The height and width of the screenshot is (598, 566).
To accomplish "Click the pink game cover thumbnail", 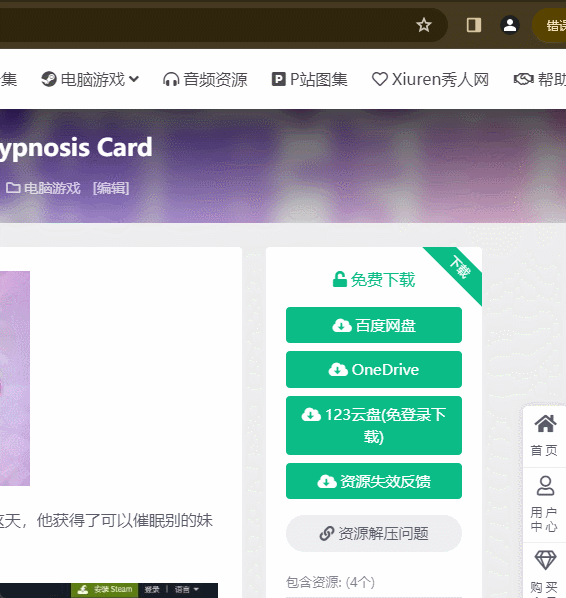I will (x=15, y=378).
